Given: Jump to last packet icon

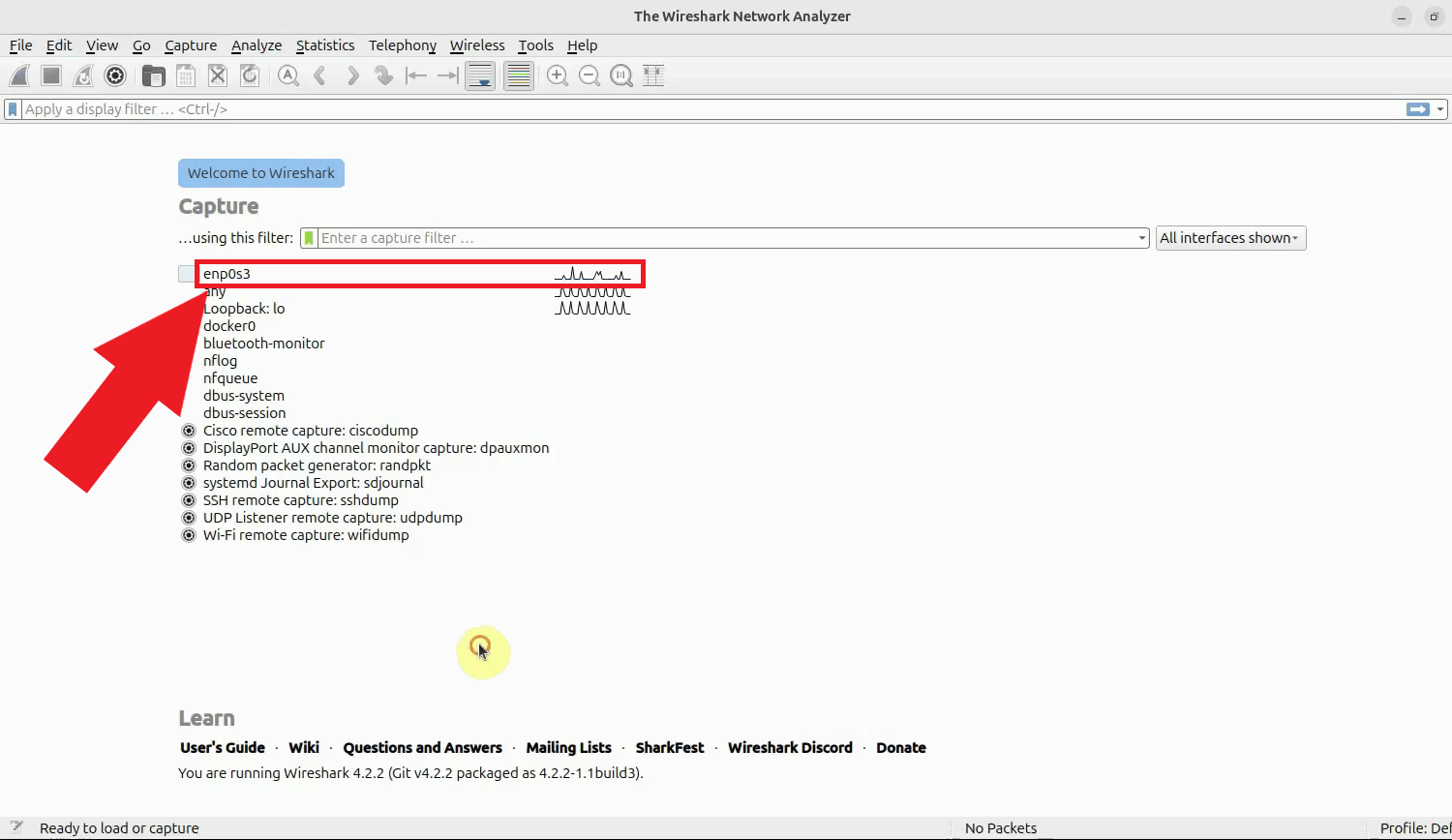Looking at the screenshot, I should (447, 75).
